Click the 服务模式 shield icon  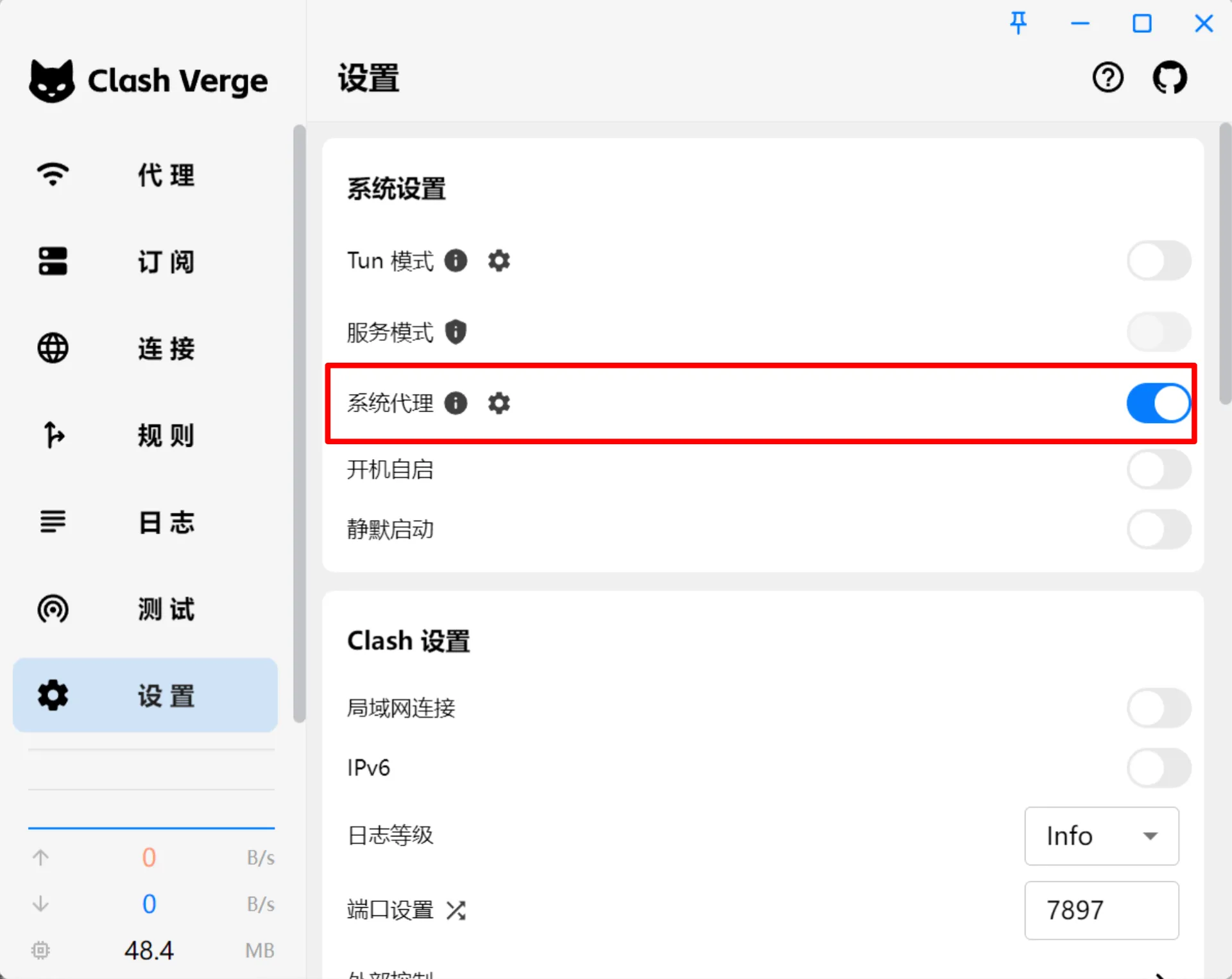(x=456, y=332)
